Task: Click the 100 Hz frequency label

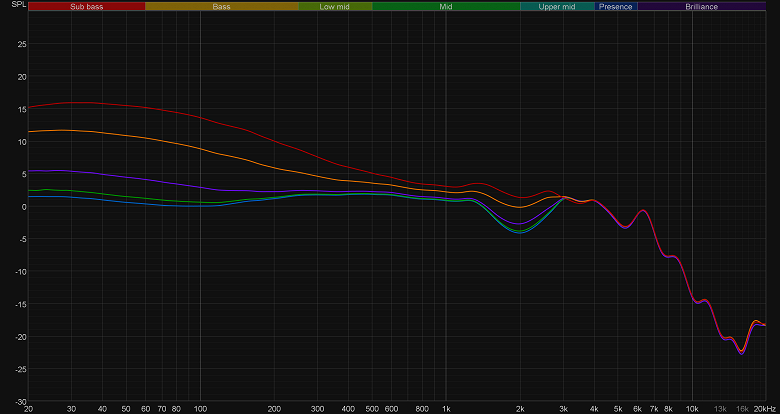Action: tap(200, 409)
